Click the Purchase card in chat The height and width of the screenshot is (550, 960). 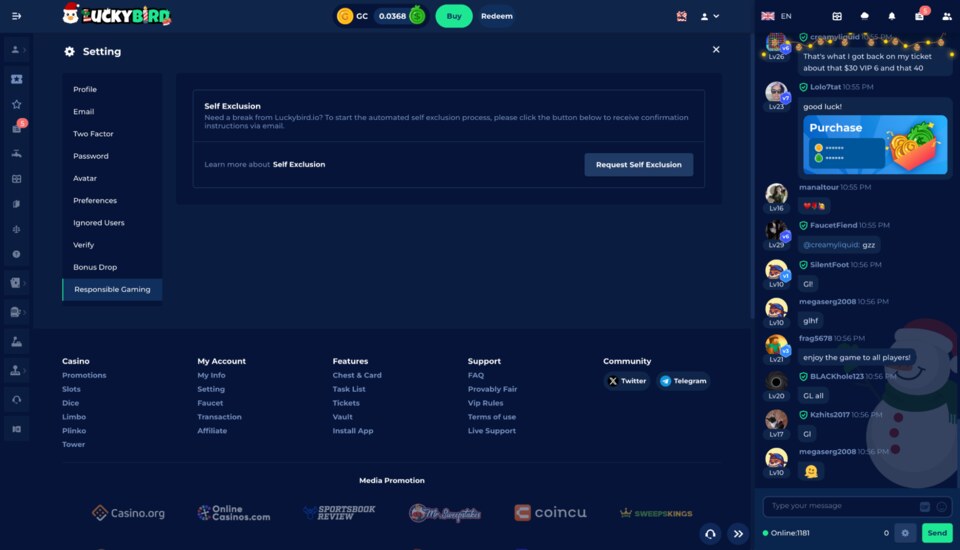875,145
